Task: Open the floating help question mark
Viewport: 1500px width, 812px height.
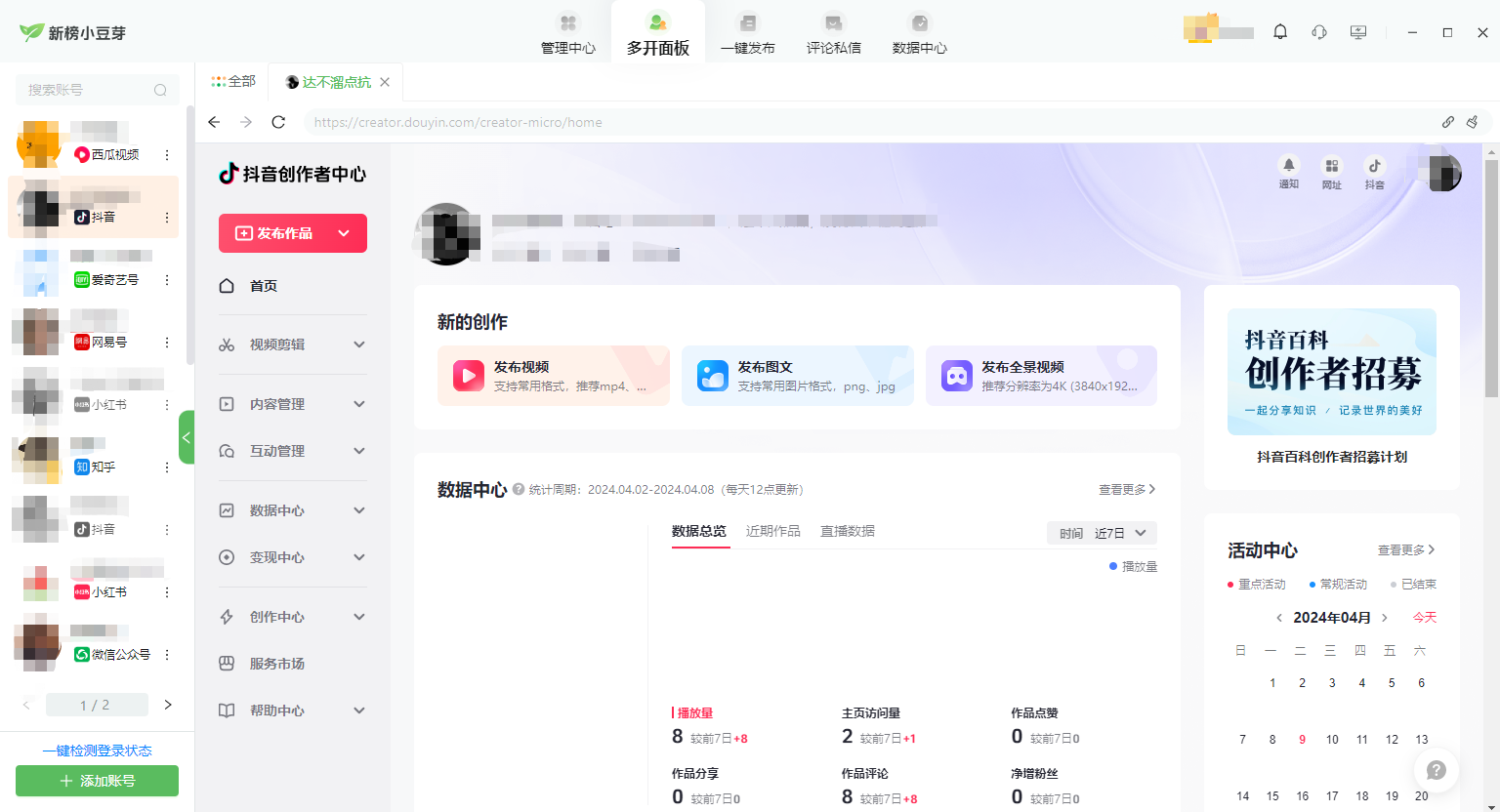Action: [x=1436, y=770]
